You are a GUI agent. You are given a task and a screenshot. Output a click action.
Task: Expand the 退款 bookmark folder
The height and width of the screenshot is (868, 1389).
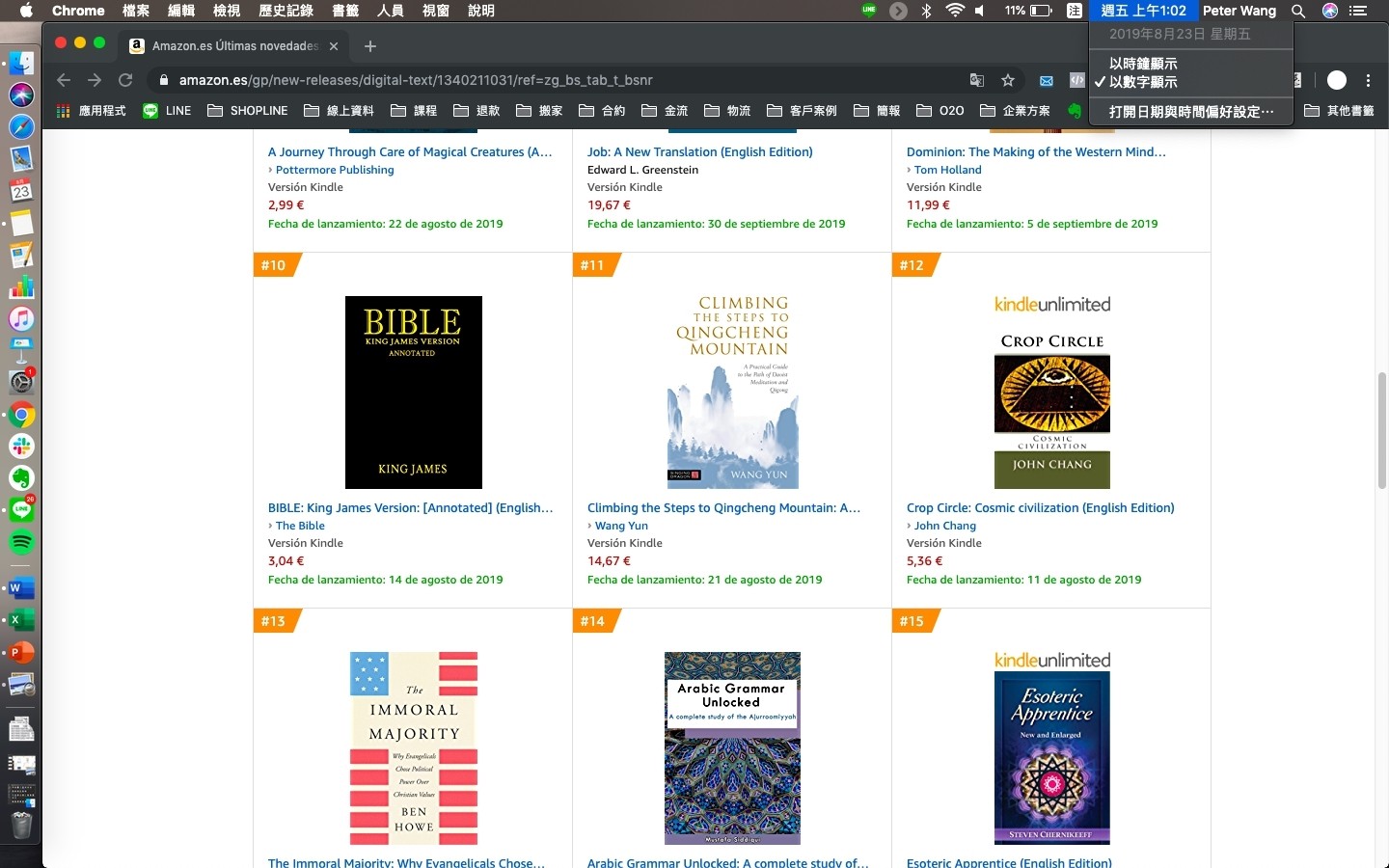point(477,111)
